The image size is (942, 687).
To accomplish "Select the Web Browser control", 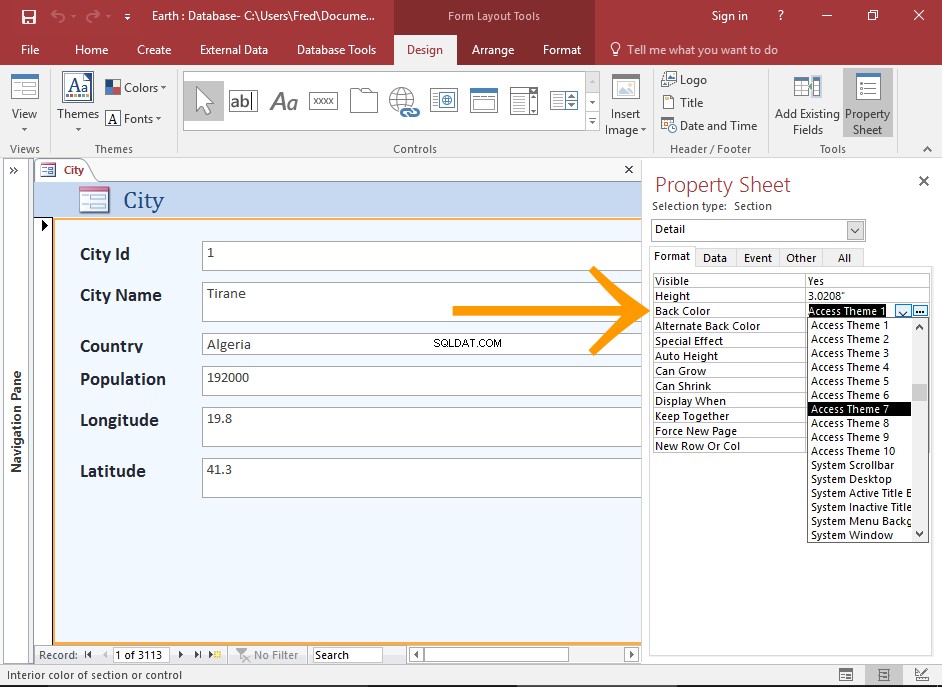I will [x=444, y=101].
